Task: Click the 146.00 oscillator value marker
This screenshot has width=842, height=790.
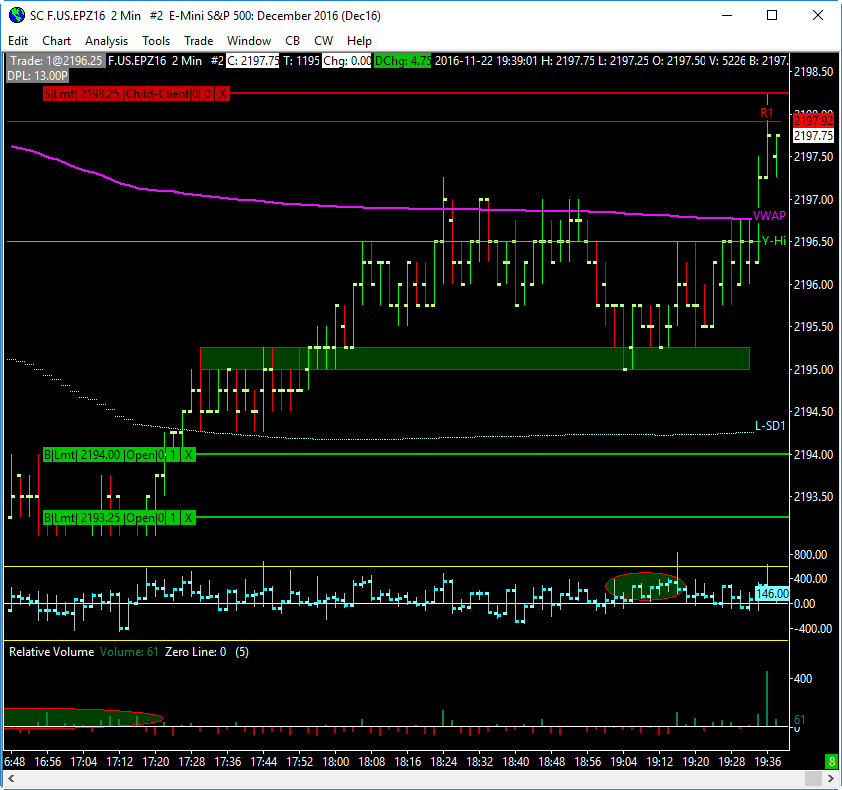Action: [x=772, y=593]
